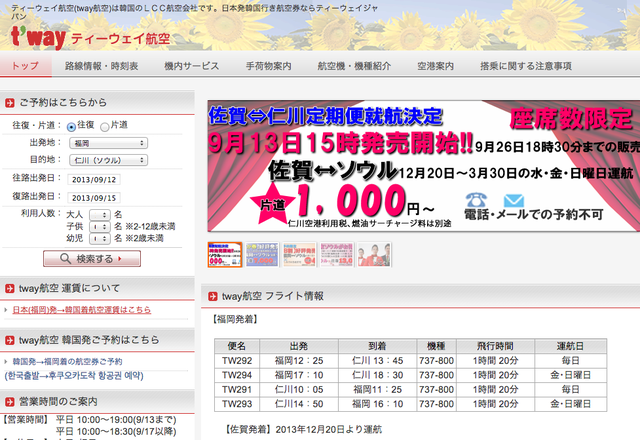
Task: Click the 往路出発日 date field
Action: (94, 180)
